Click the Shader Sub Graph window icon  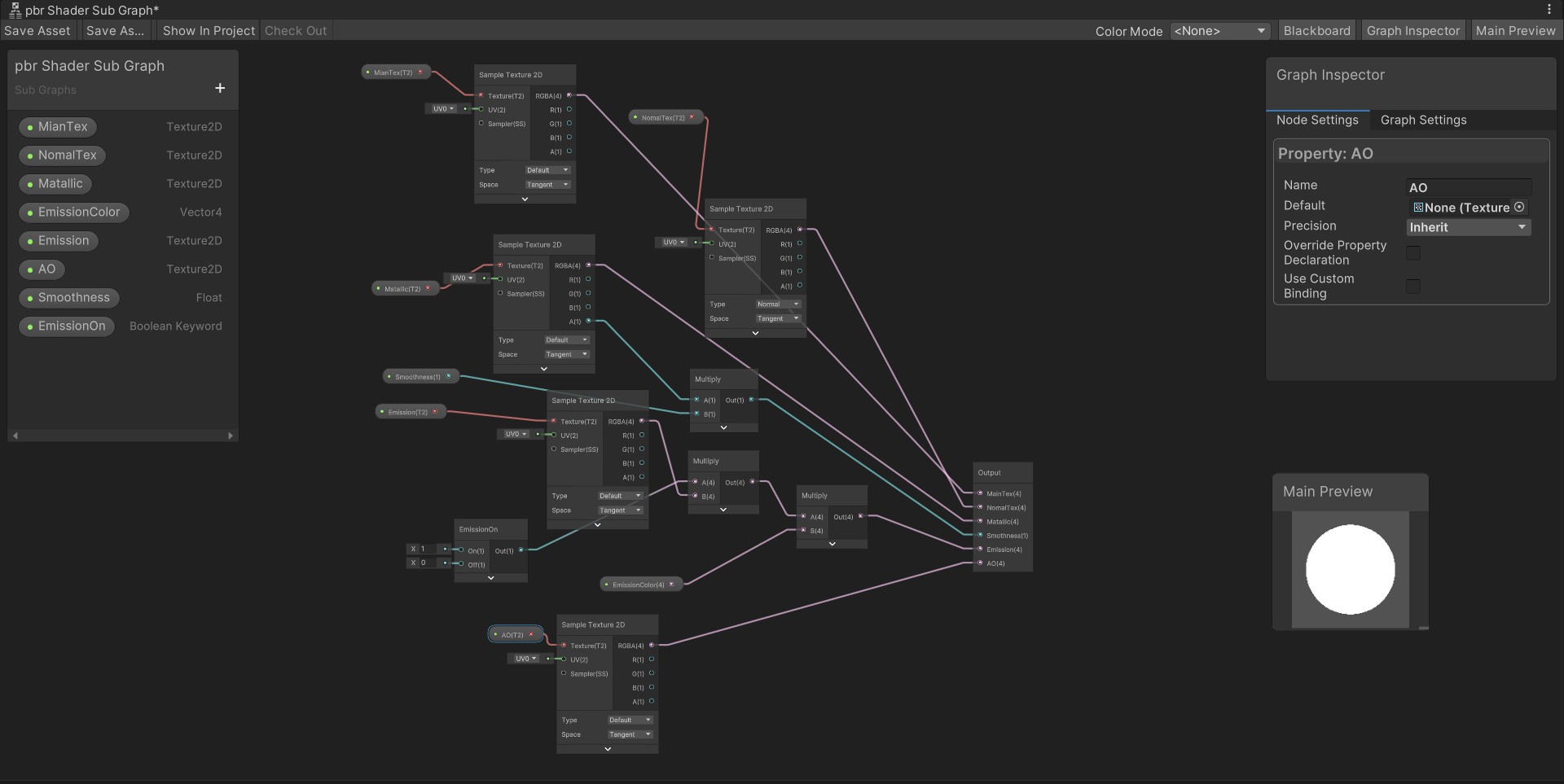pos(15,10)
